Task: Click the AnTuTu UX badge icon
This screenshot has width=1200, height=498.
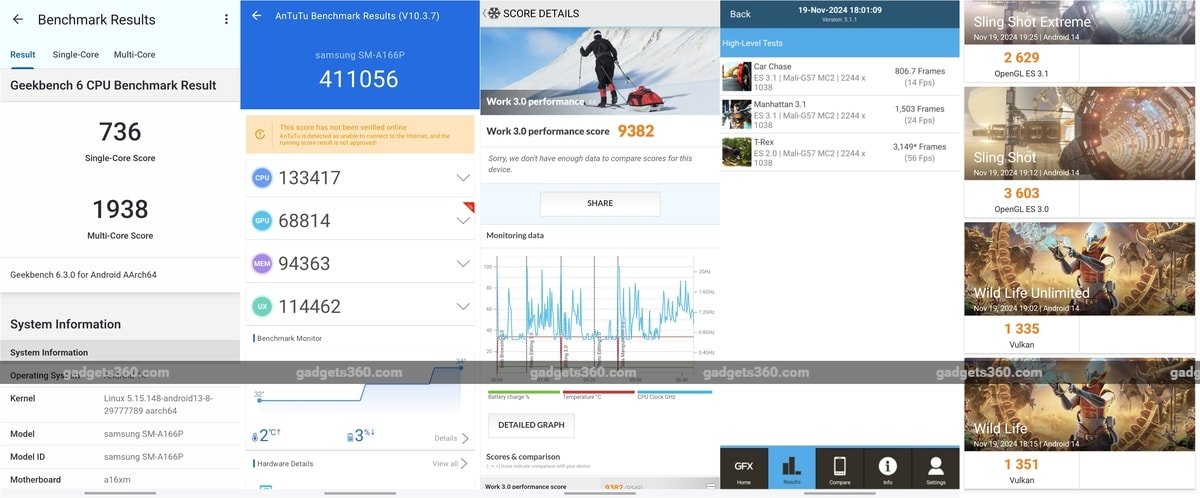Action: point(262,307)
